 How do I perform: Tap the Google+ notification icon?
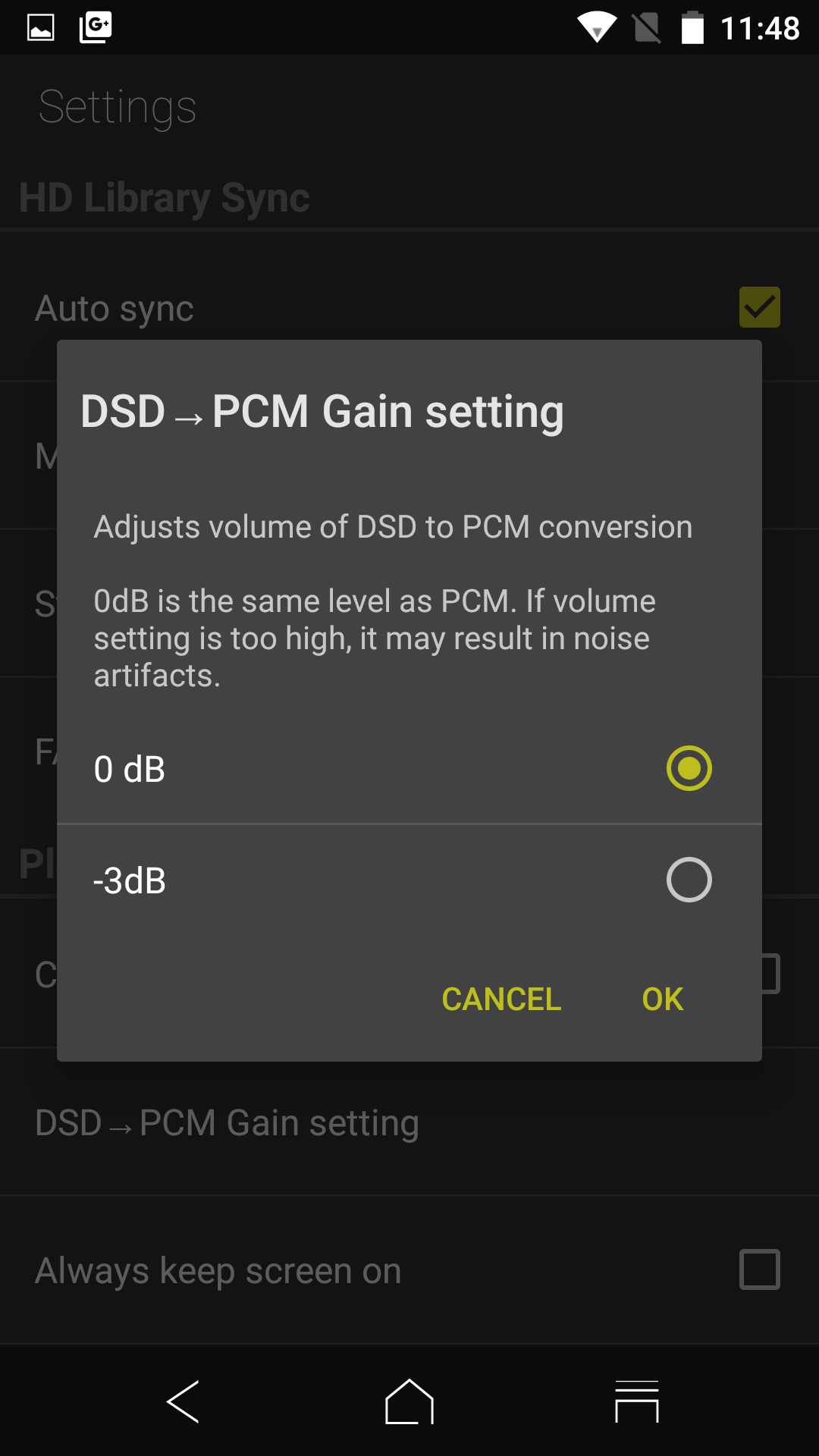pos(96,27)
